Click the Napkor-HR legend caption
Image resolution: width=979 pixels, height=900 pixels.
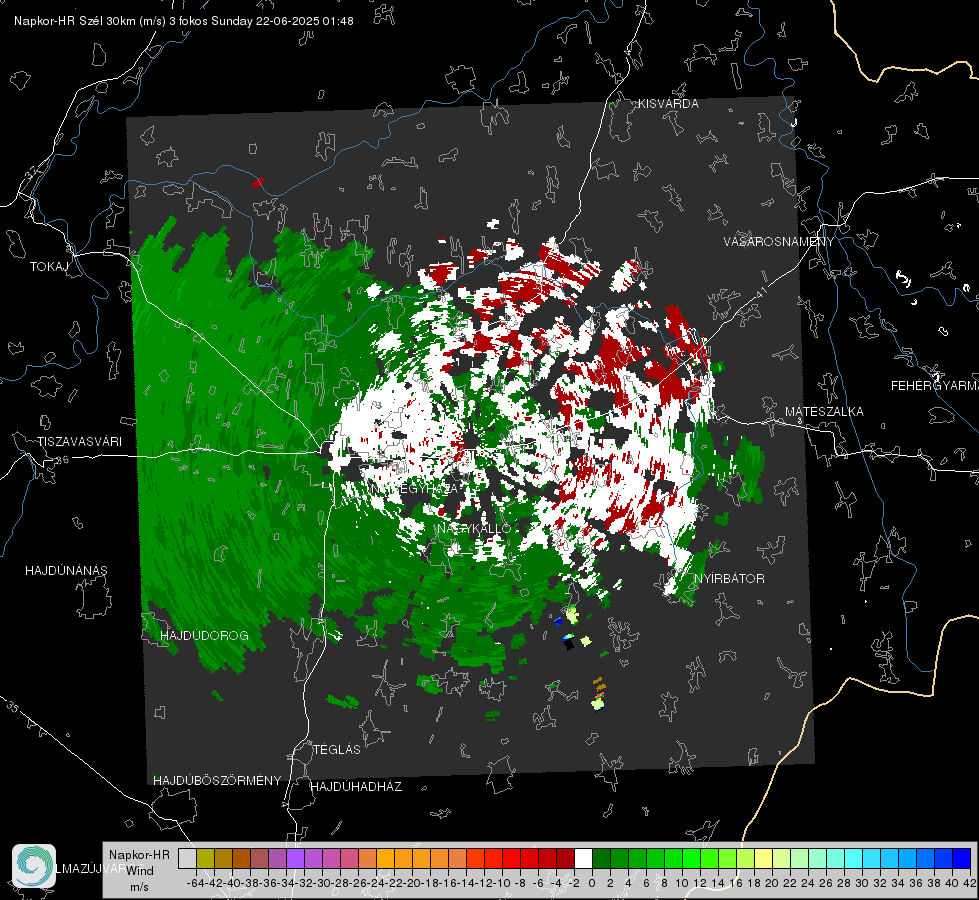coord(139,855)
